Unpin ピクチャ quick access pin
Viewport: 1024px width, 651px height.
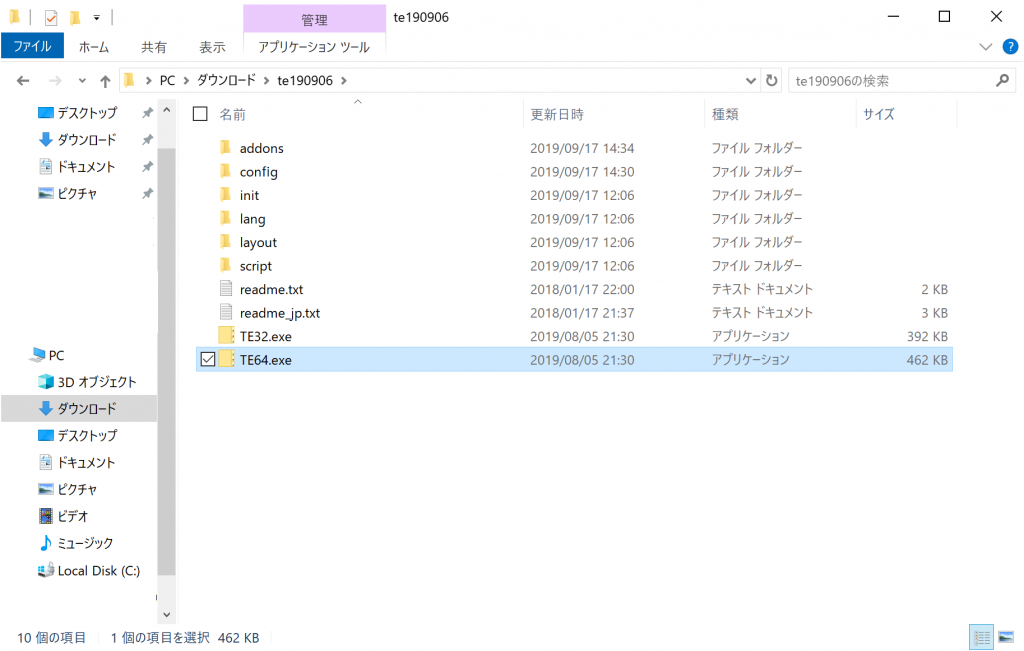click(148, 193)
